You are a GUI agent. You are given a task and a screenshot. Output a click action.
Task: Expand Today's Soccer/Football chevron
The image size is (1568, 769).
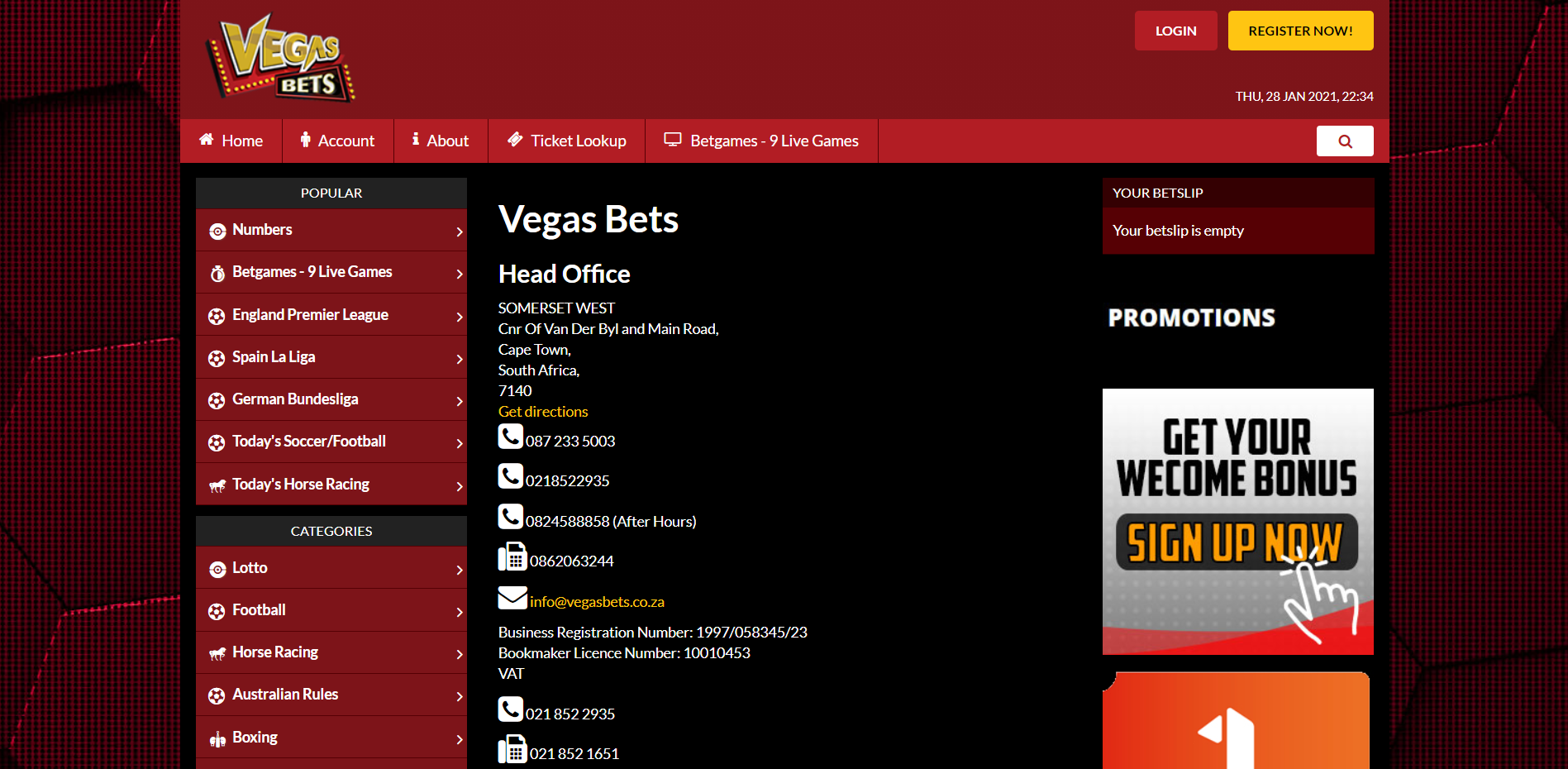[x=460, y=444]
